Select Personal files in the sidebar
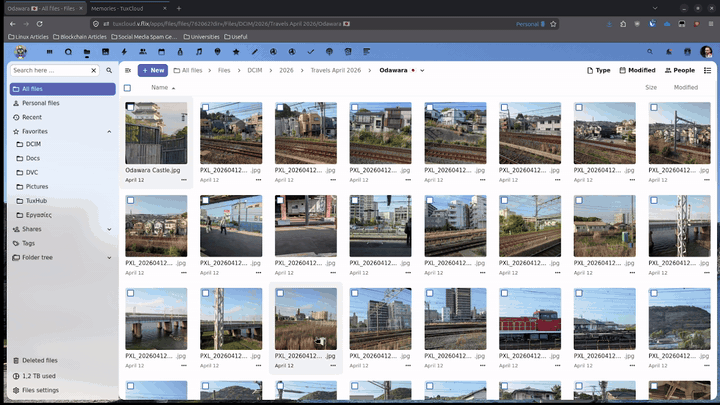This screenshot has width=720, height=405. click(x=62, y=103)
